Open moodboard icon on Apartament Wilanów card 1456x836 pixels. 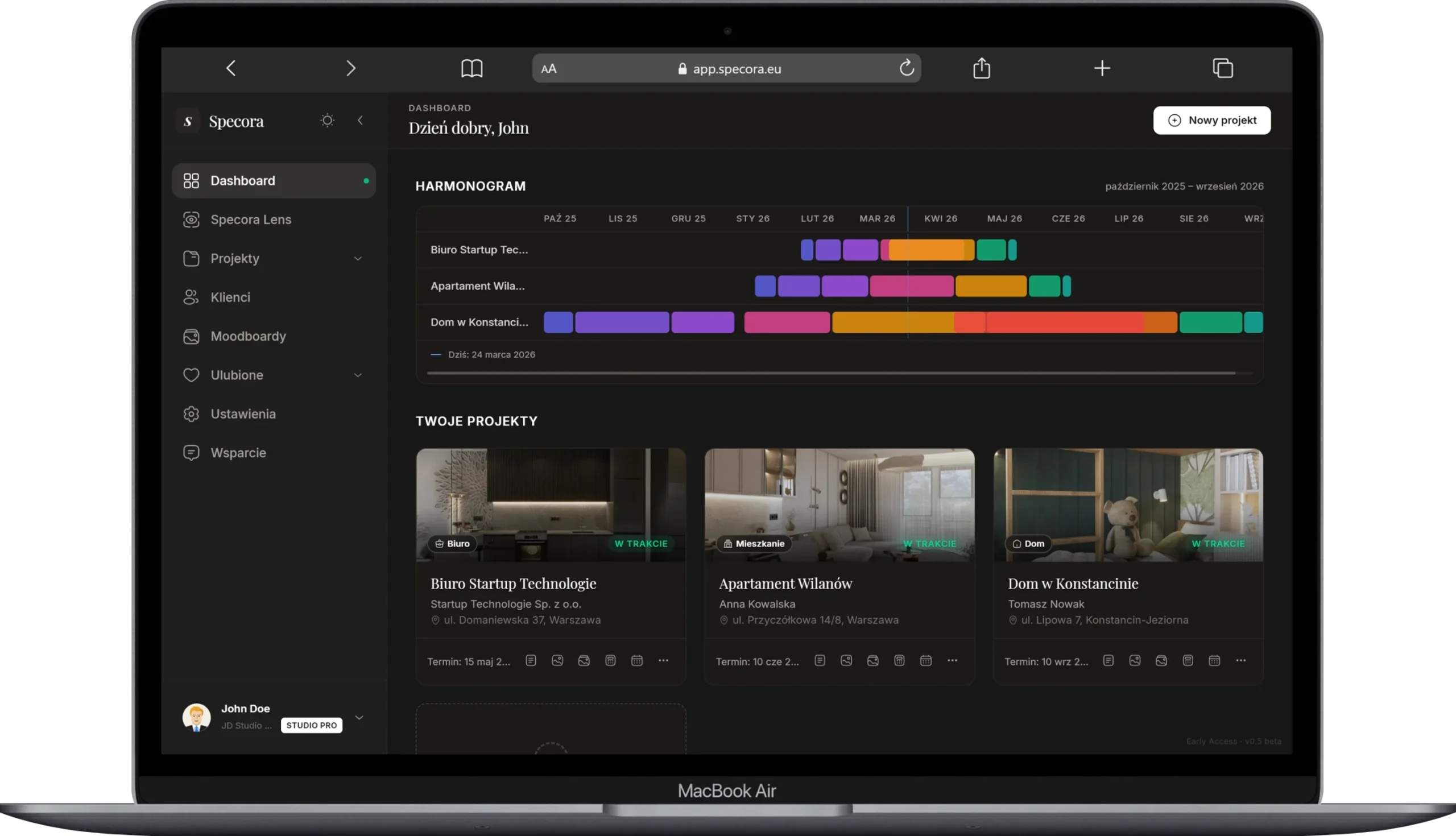[x=872, y=660]
